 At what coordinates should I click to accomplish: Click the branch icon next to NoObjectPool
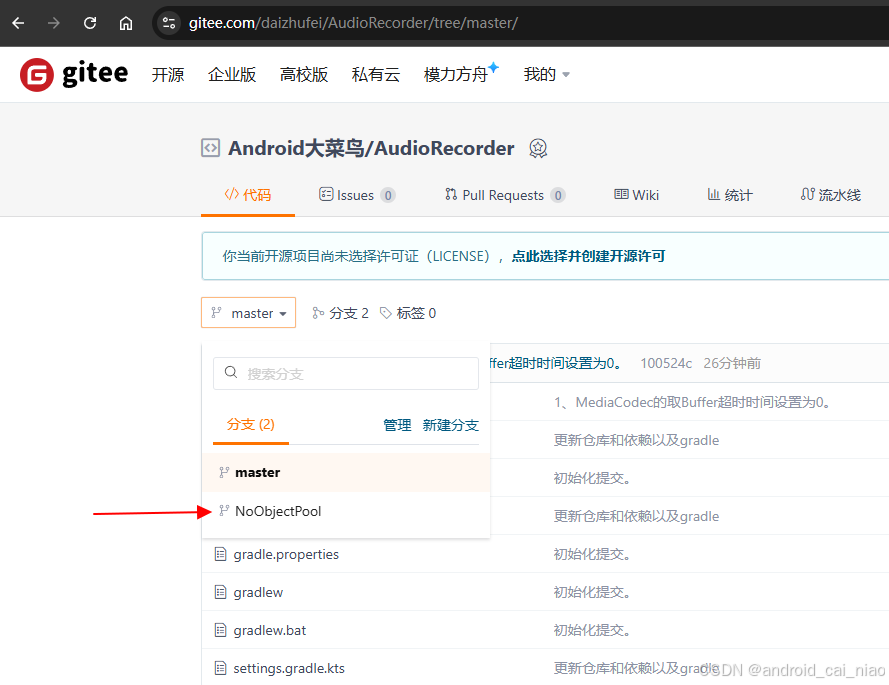(224, 511)
